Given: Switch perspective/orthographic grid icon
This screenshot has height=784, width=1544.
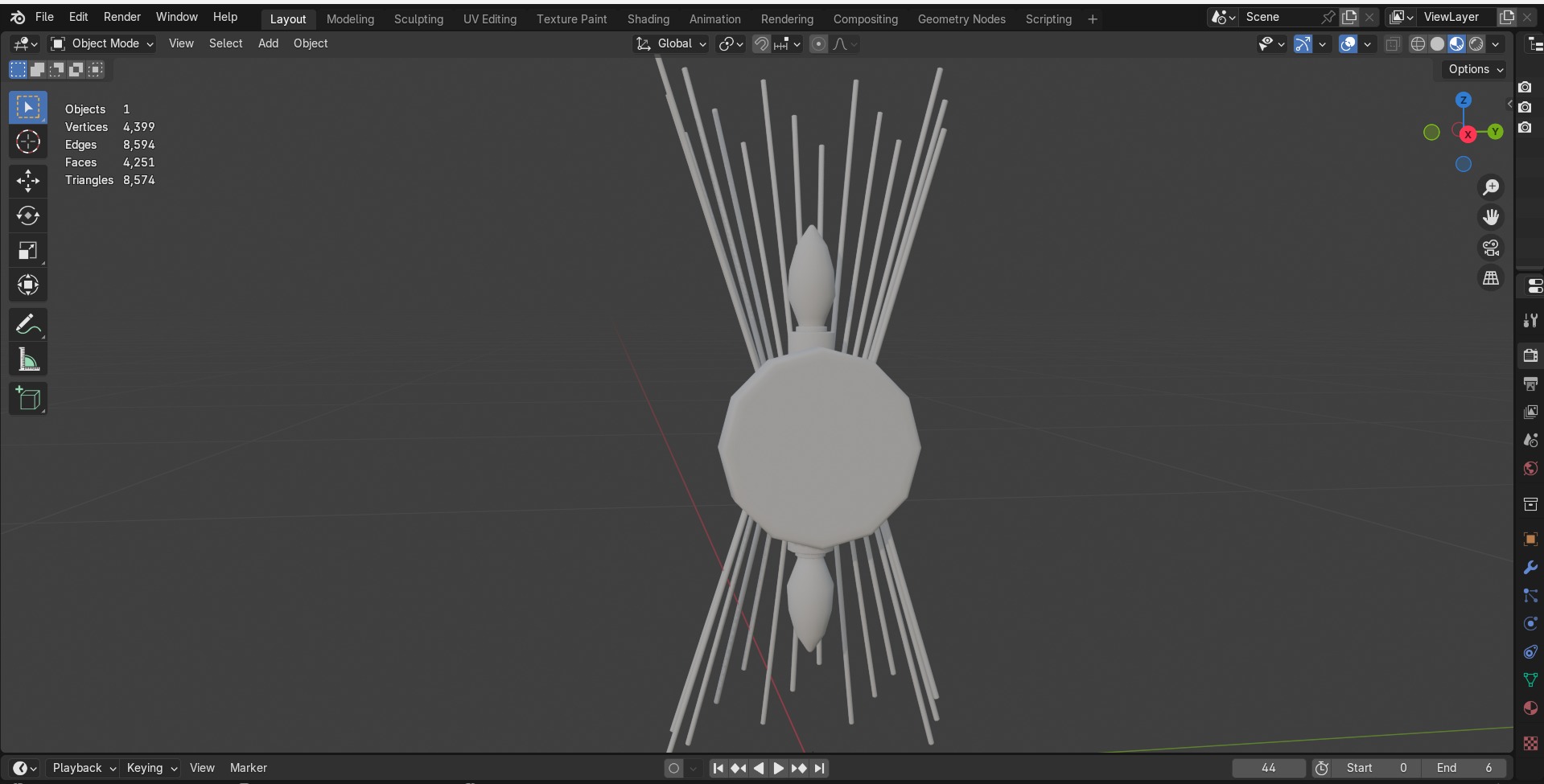Looking at the screenshot, I should pos(1491,278).
